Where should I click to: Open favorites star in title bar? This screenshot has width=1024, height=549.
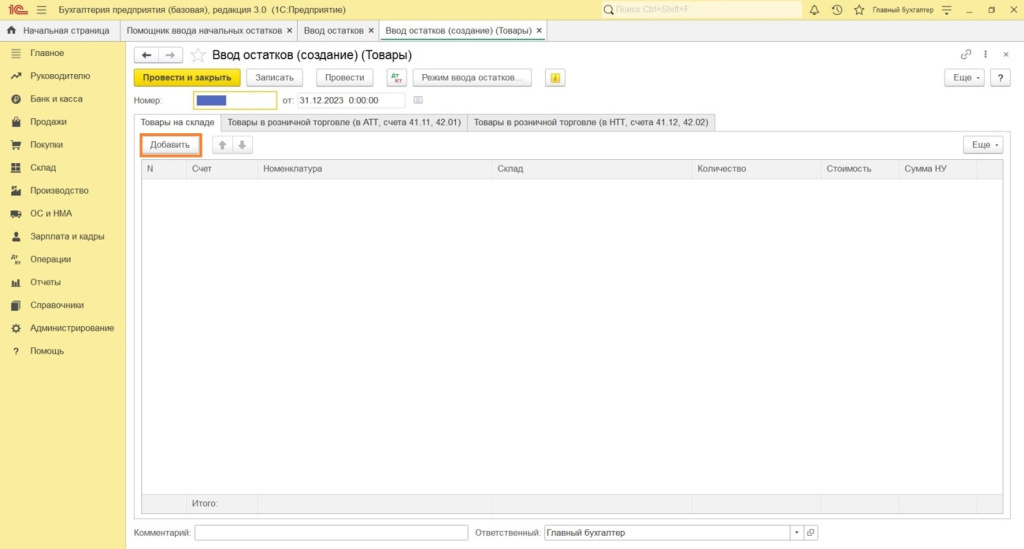pyautogui.click(x=858, y=10)
